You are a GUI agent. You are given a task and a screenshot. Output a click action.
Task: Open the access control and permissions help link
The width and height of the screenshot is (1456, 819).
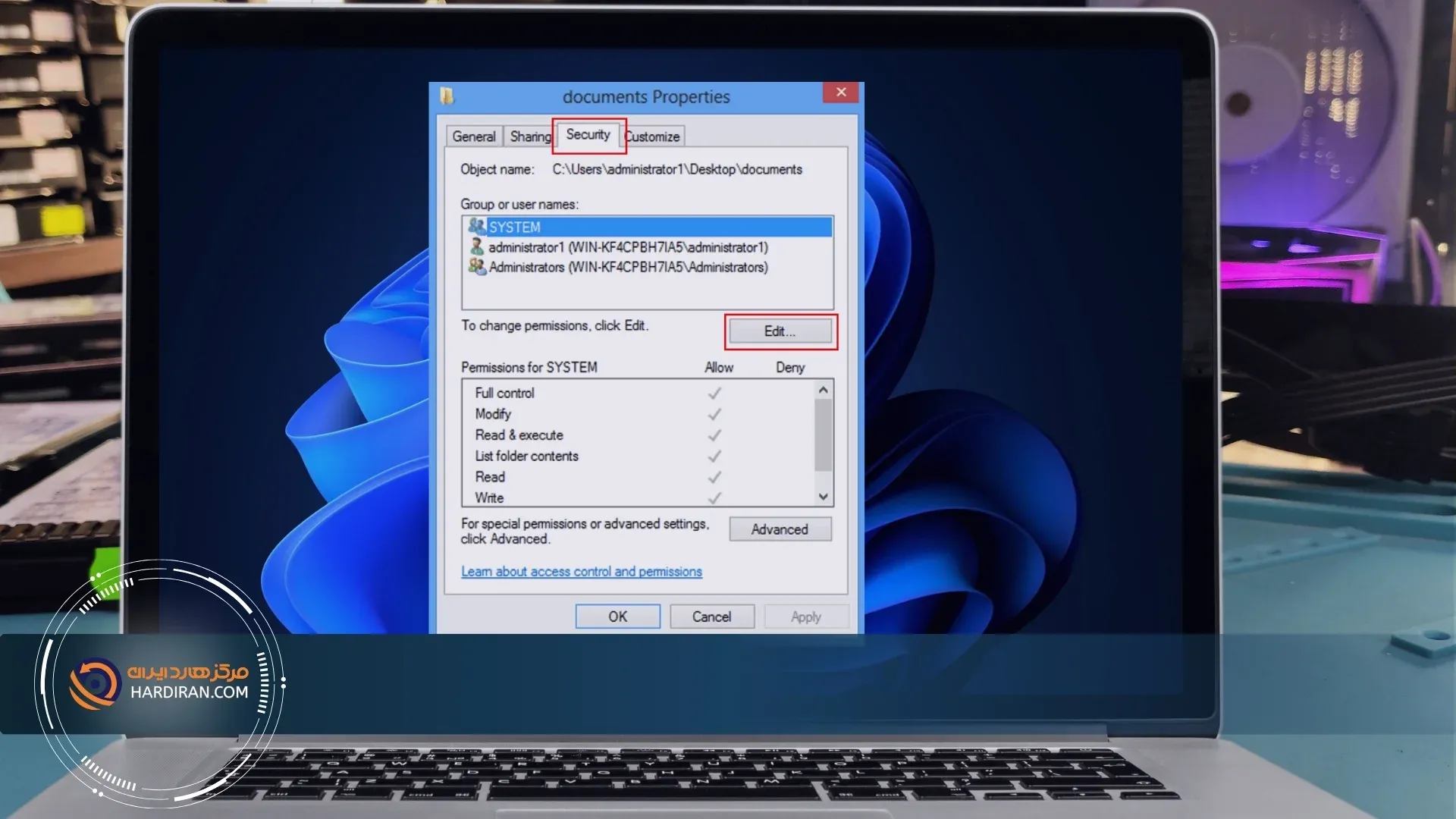click(x=582, y=571)
